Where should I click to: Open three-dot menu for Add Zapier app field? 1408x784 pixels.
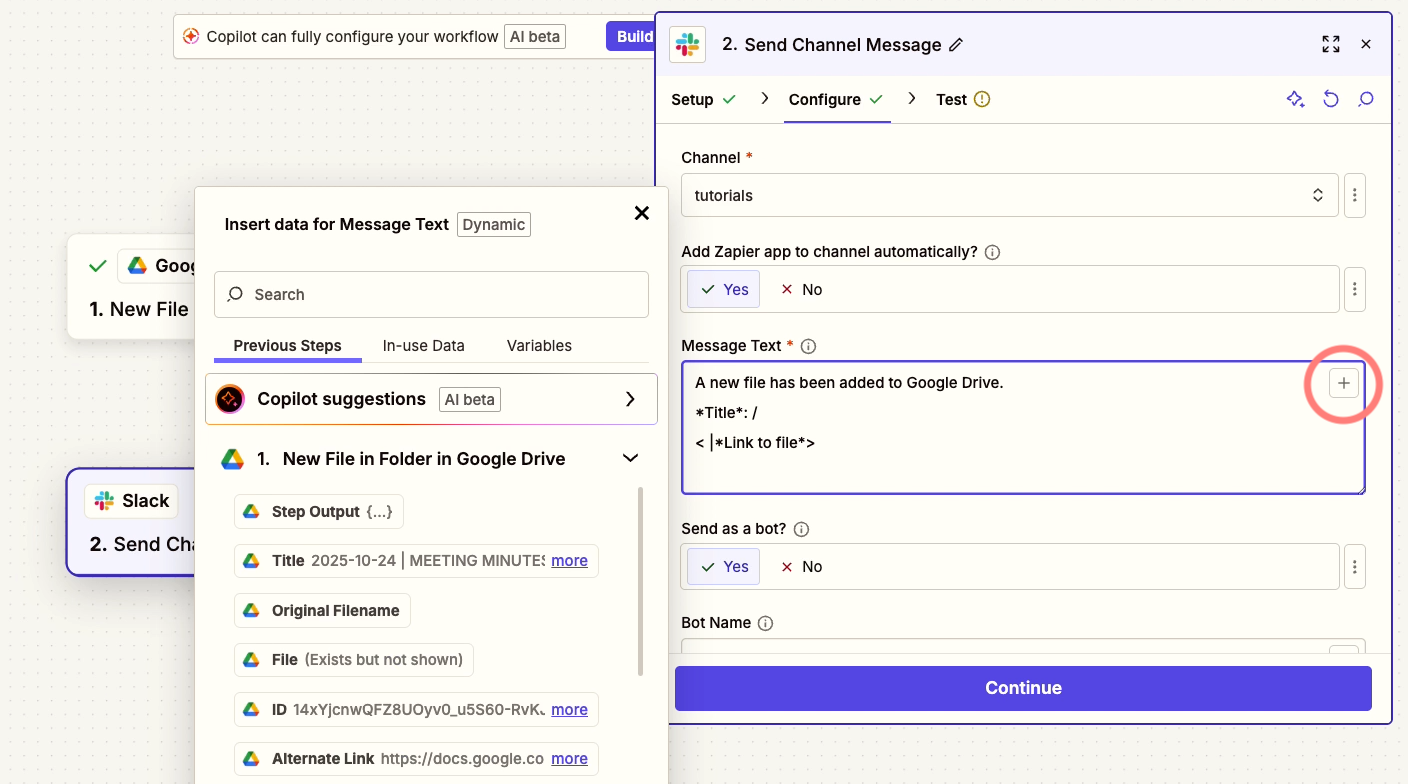tap(1355, 289)
